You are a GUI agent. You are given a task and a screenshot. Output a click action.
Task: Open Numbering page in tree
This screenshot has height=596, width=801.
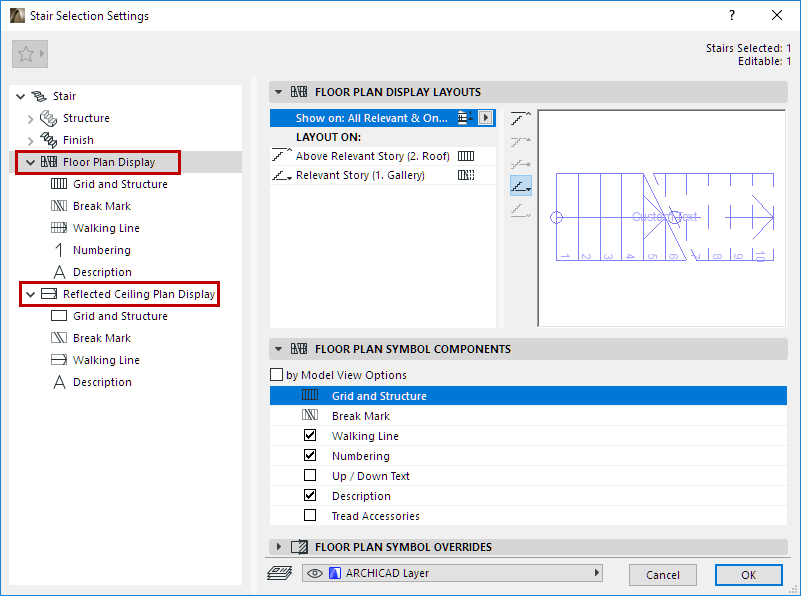click(x=102, y=250)
